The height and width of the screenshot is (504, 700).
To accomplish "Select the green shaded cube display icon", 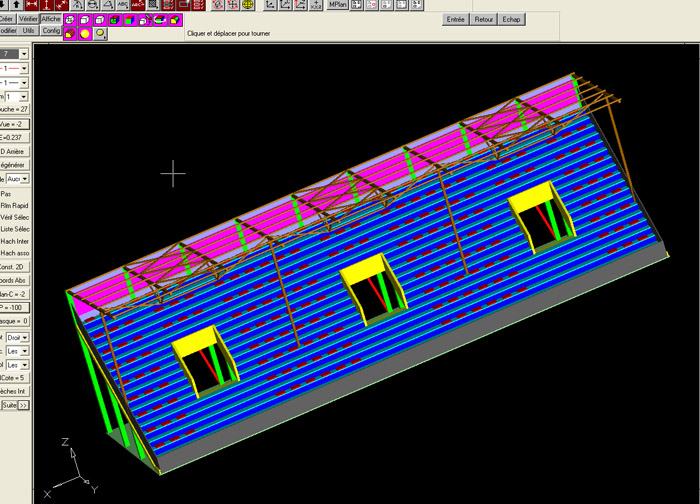I will click(x=115, y=19).
